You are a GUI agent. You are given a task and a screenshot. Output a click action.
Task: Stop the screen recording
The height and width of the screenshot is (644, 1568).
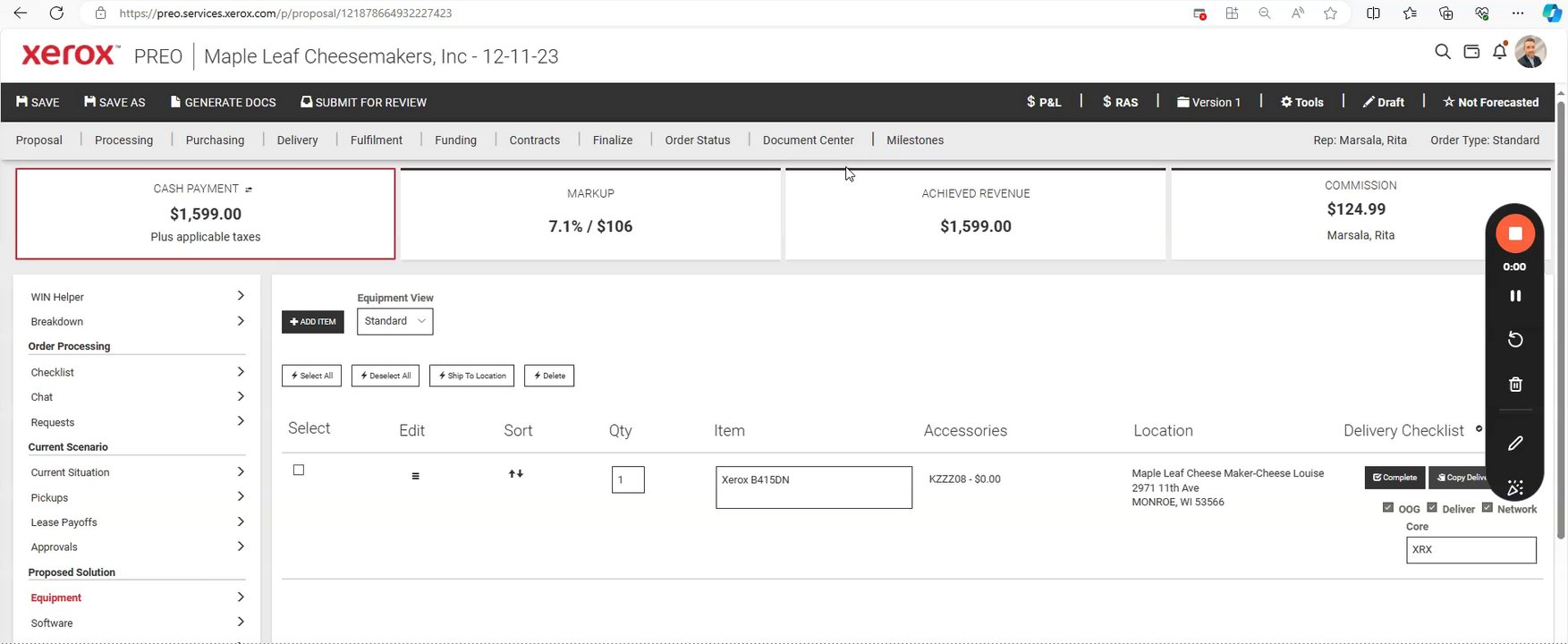point(1515,233)
